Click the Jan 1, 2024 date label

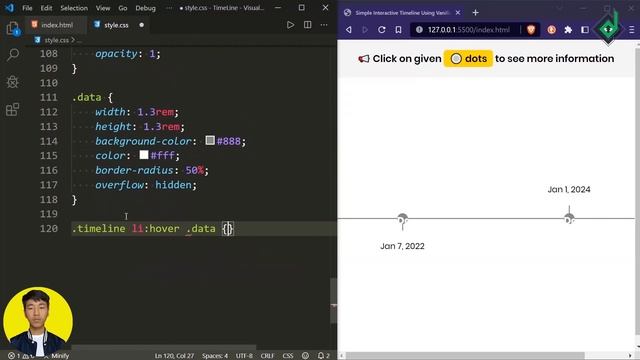[569, 189]
